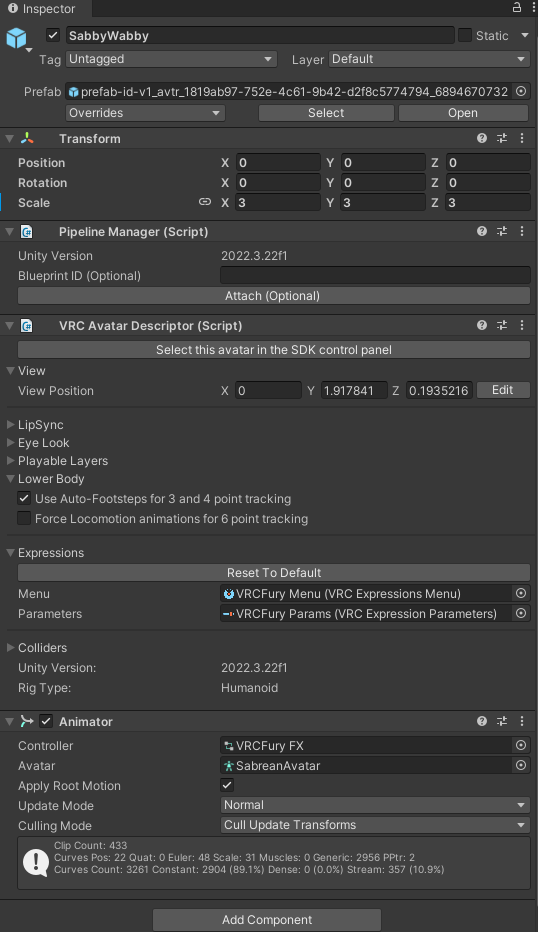This screenshot has width=538, height=932.
Task: Open Transform component help icon
Action: pos(482,138)
